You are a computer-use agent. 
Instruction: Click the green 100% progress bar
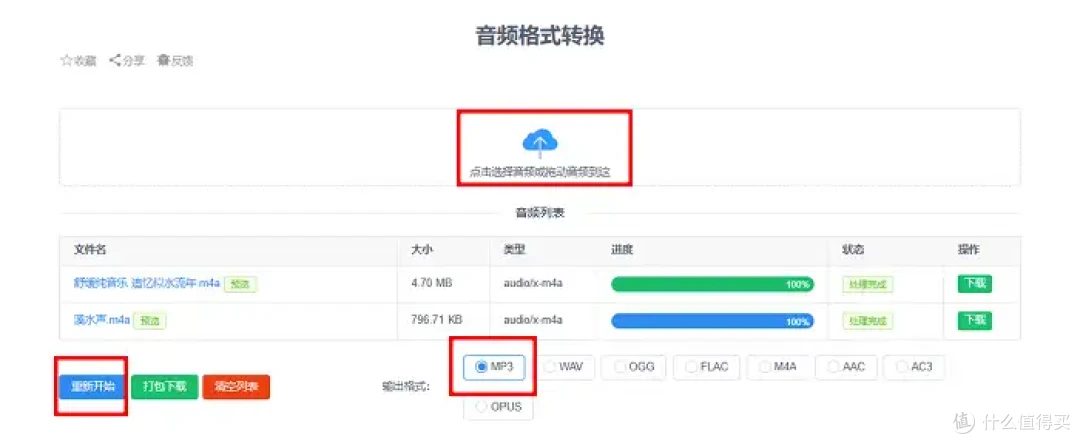pyautogui.click(x=712, y=284)
